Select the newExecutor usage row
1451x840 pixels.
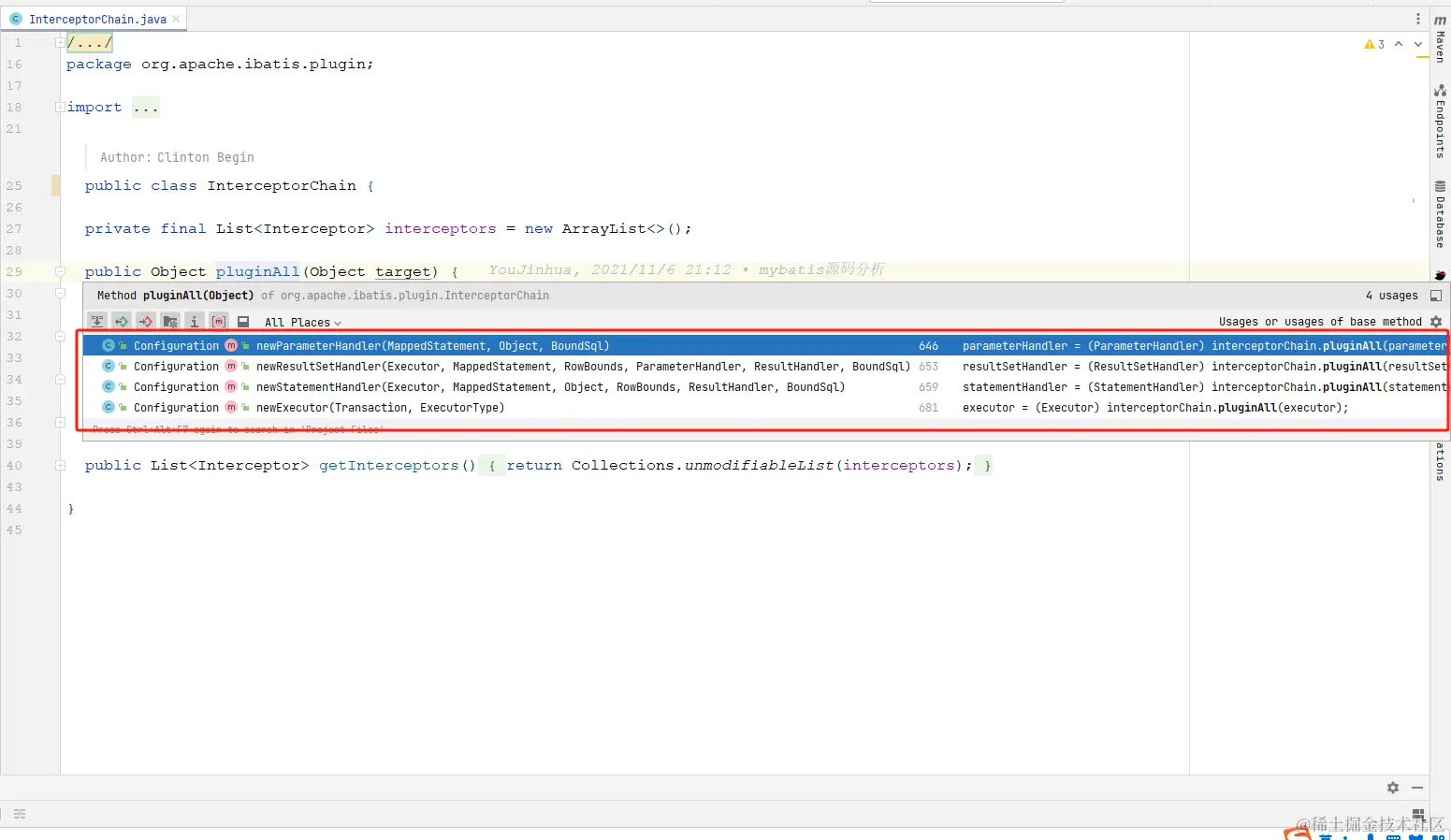(765, 408)
